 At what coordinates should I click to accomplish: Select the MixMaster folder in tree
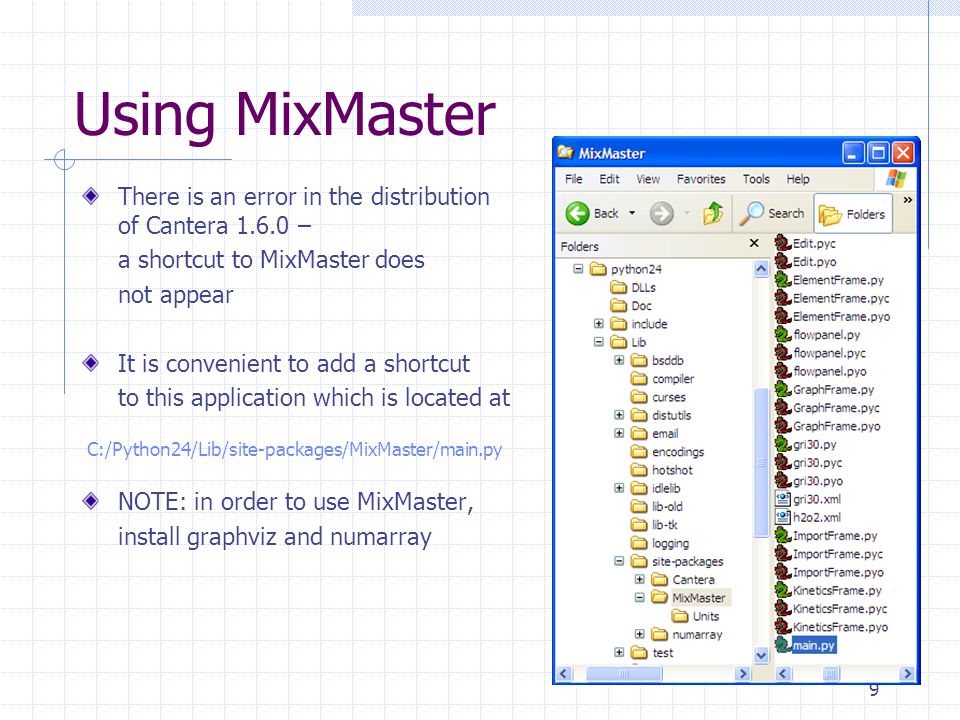tap(689, 598)
